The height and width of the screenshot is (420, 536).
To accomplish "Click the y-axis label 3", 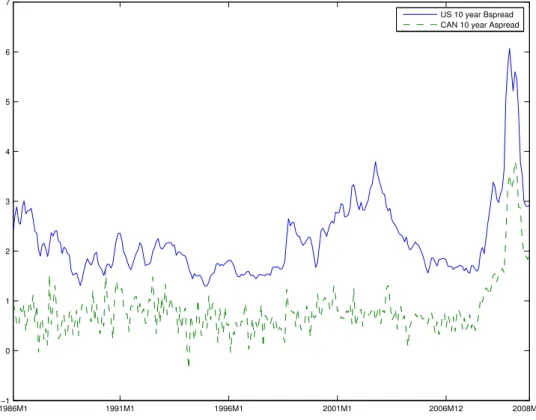I will [x=7, y=201].
